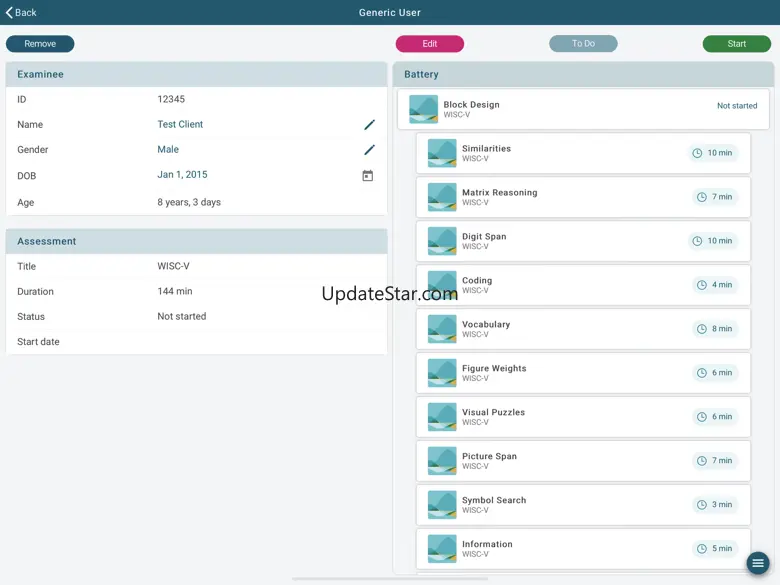Screen dimensions: 780x585
Task: Click the Similarities 10 min clock icon
Action: [x=697, y=153]
